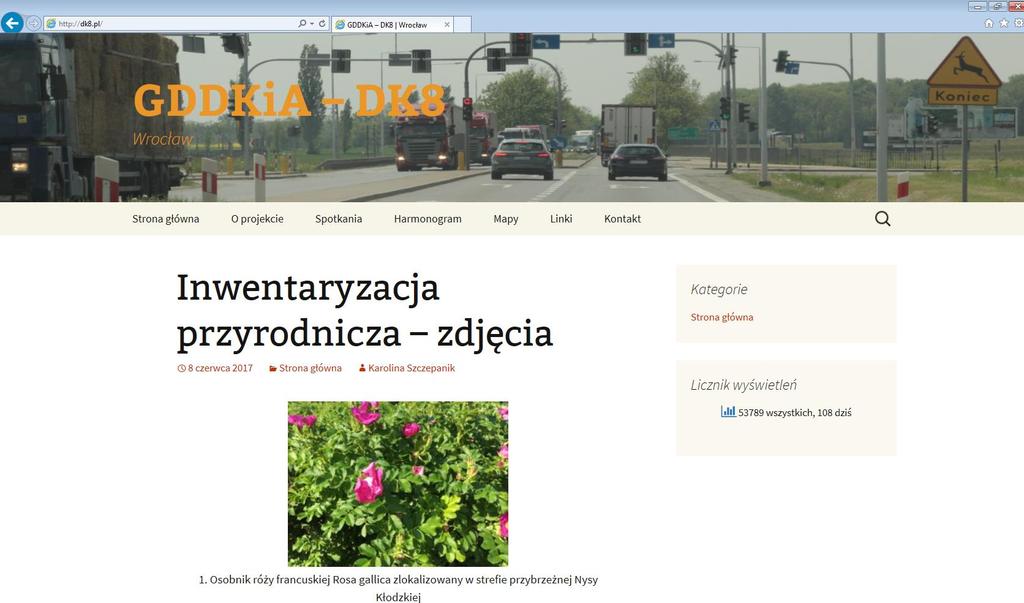Select the GDDKiA – DK8 | Wrocław tab
Viewport: 1024px width, 603px height.
392,25
